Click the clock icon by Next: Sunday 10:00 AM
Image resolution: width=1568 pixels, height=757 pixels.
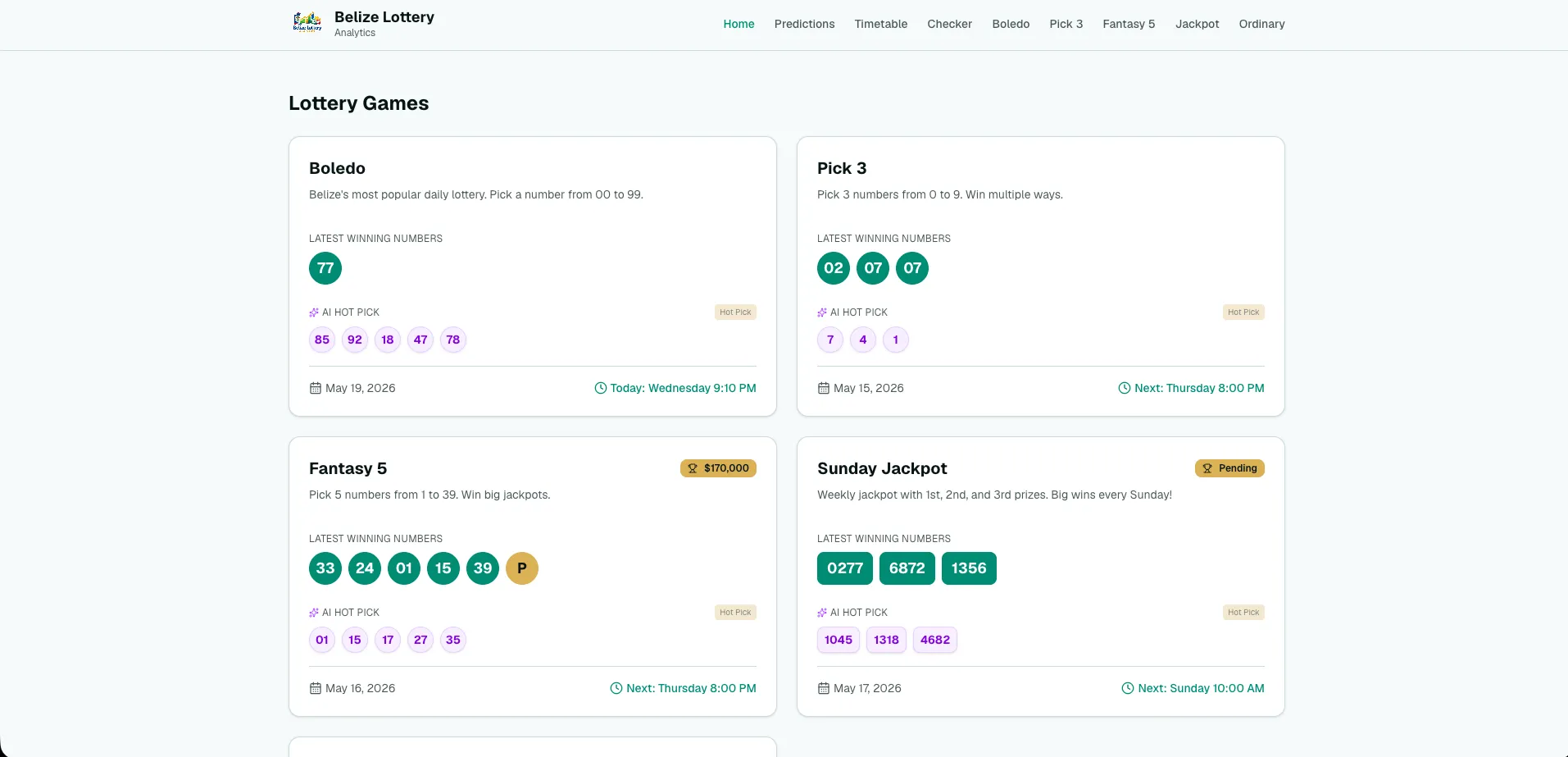(x=1128, y=688)
